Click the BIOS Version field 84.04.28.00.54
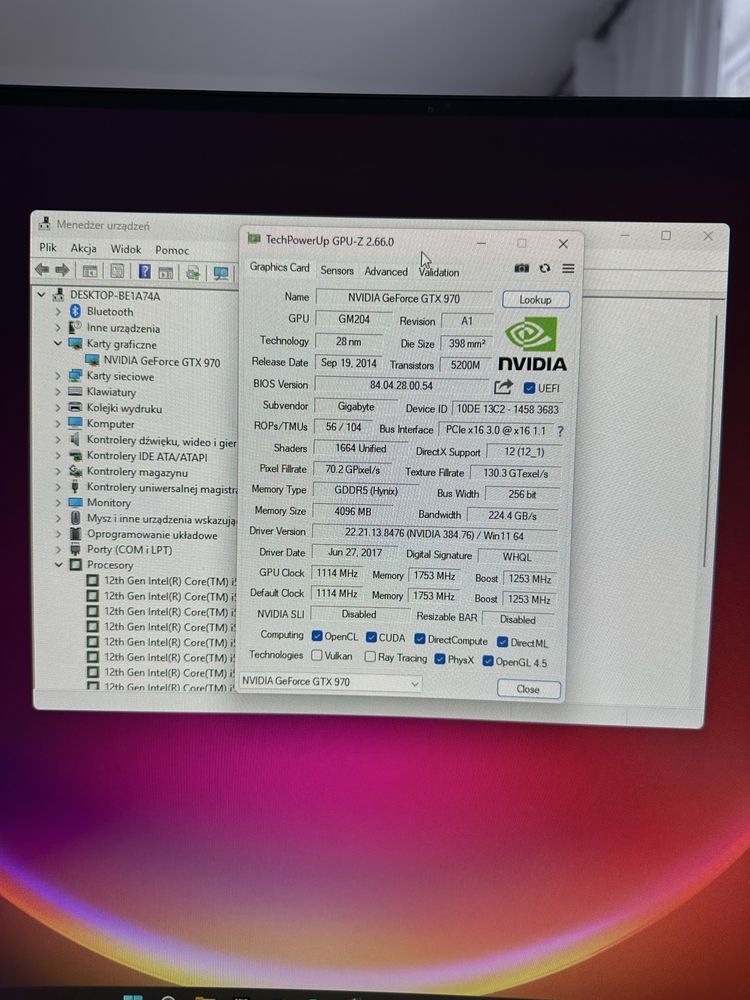 401,385
